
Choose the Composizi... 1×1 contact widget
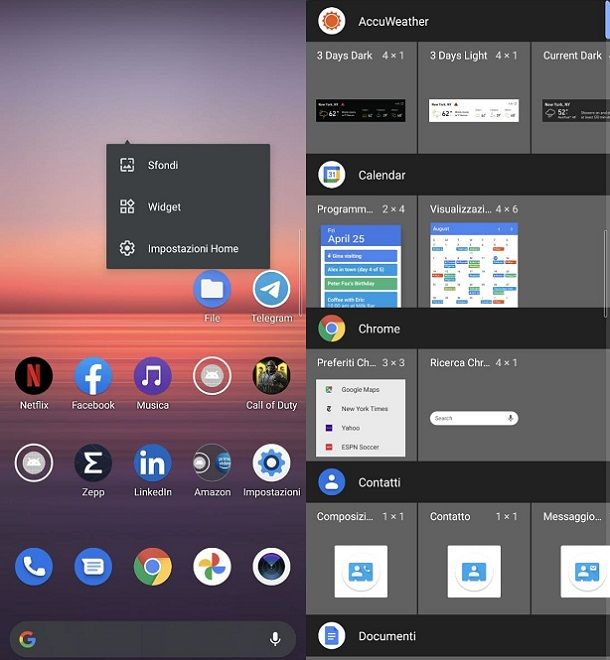click(x=361, y=559)
